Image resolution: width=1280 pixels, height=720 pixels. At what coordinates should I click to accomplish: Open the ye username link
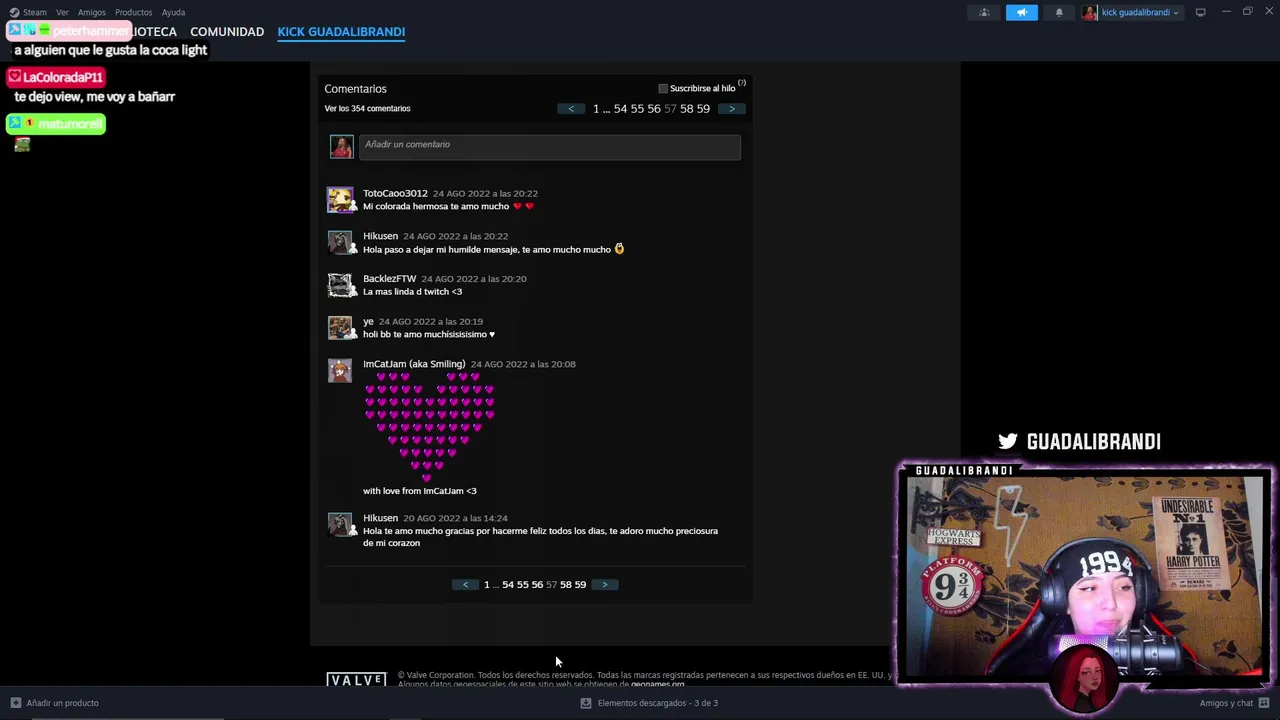[368, 322]
